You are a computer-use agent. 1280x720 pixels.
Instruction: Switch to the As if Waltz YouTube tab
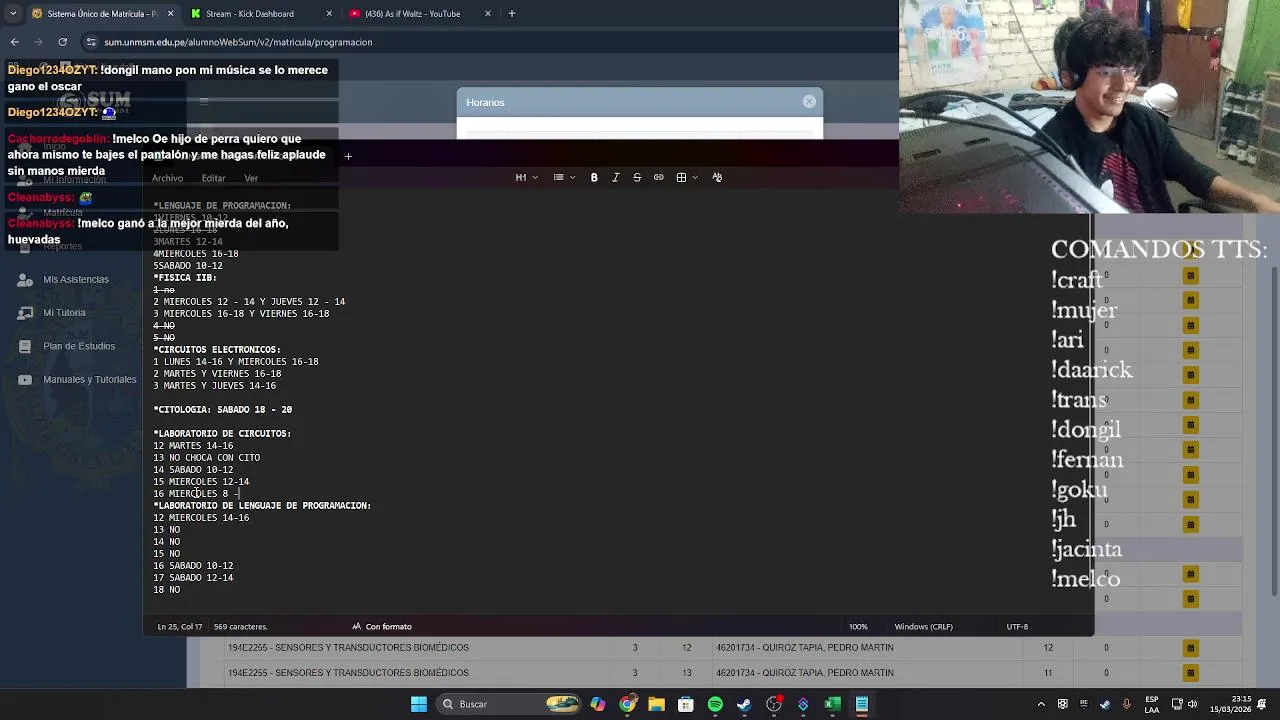pos(420,14)
